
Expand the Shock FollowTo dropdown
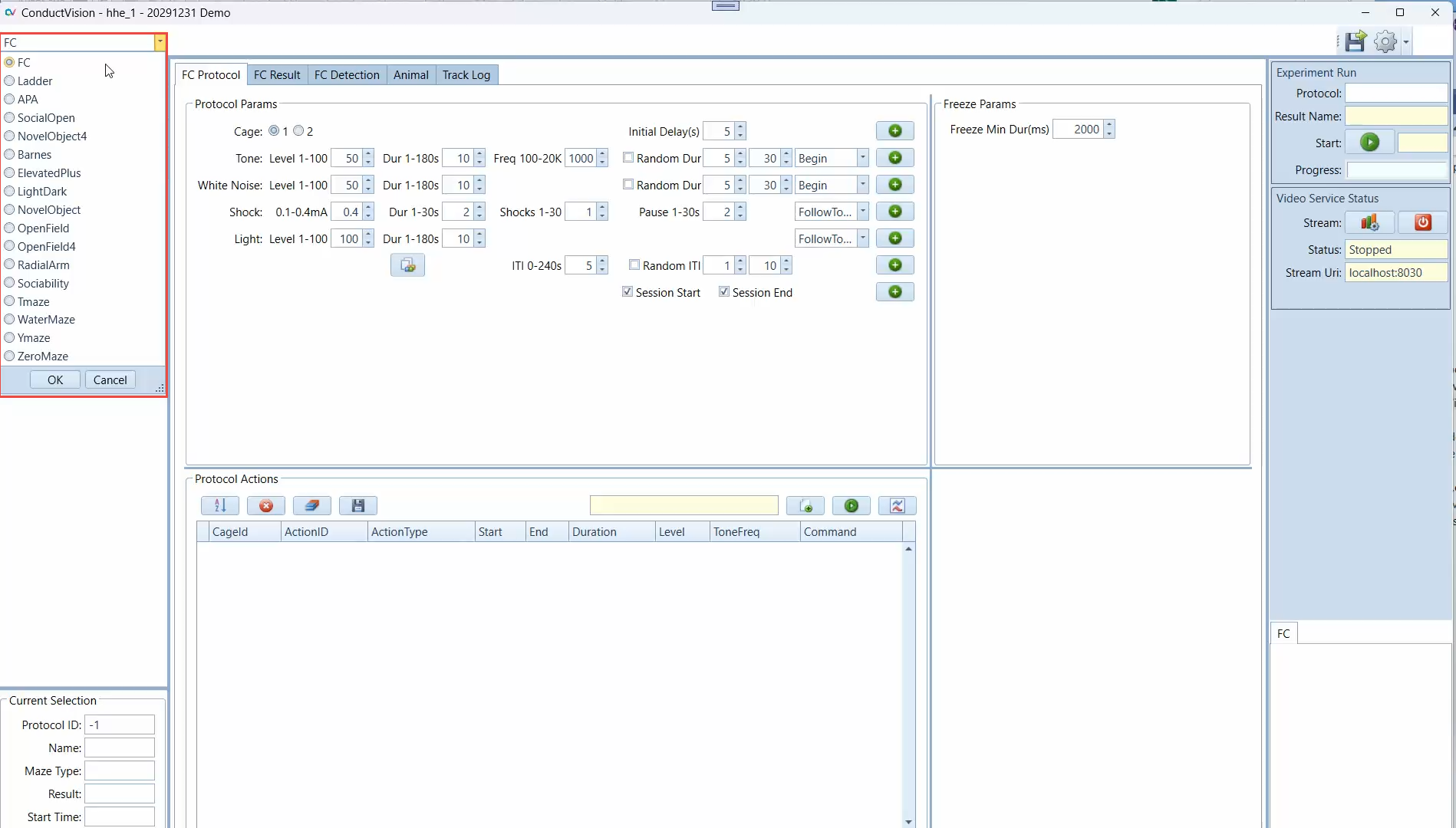click(862, 212)
